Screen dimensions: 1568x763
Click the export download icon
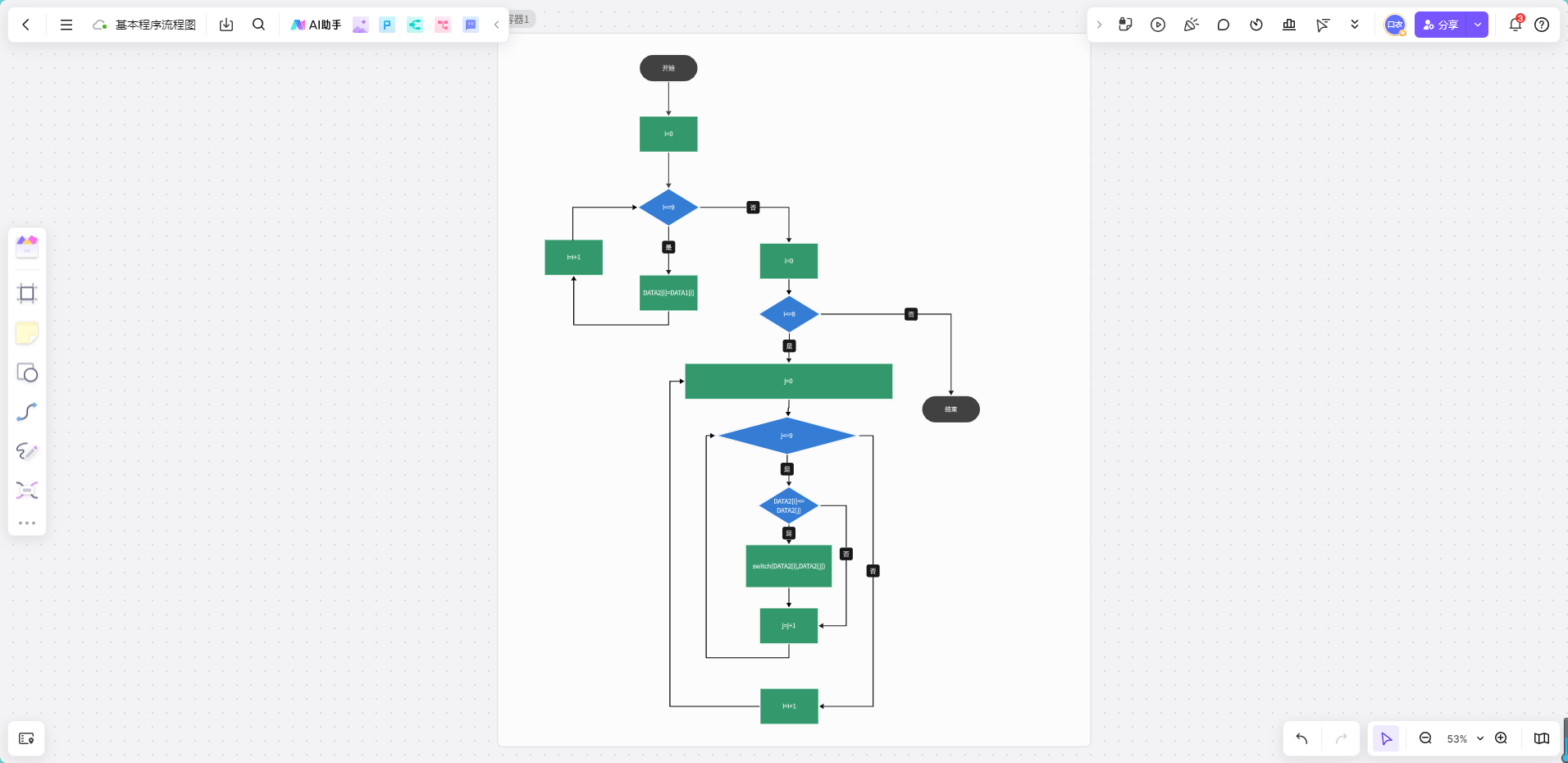click(x=226, y=25)
